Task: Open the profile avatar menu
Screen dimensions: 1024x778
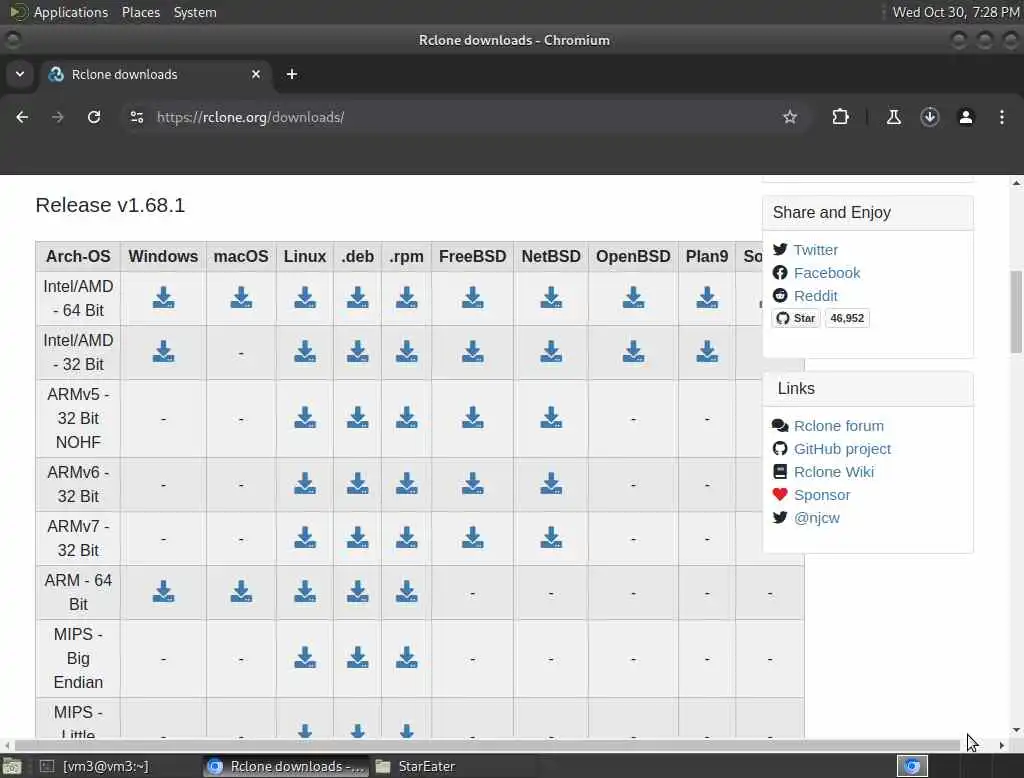Action: (x=966, y=117)
